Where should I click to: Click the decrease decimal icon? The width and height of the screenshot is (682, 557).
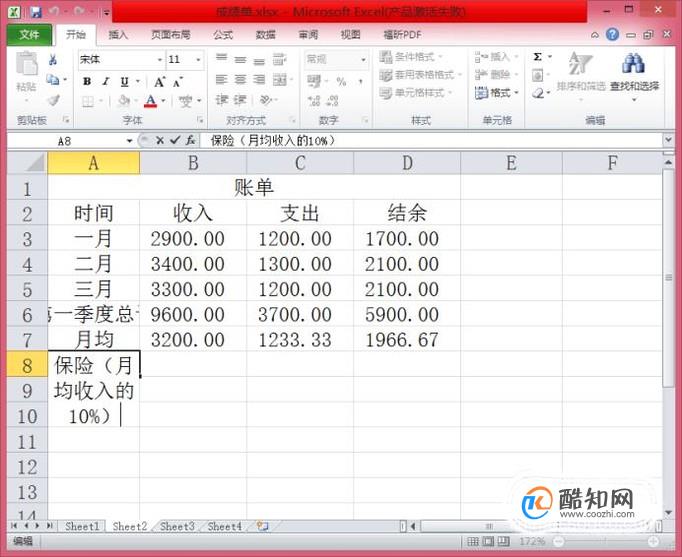tap(333, 101)
